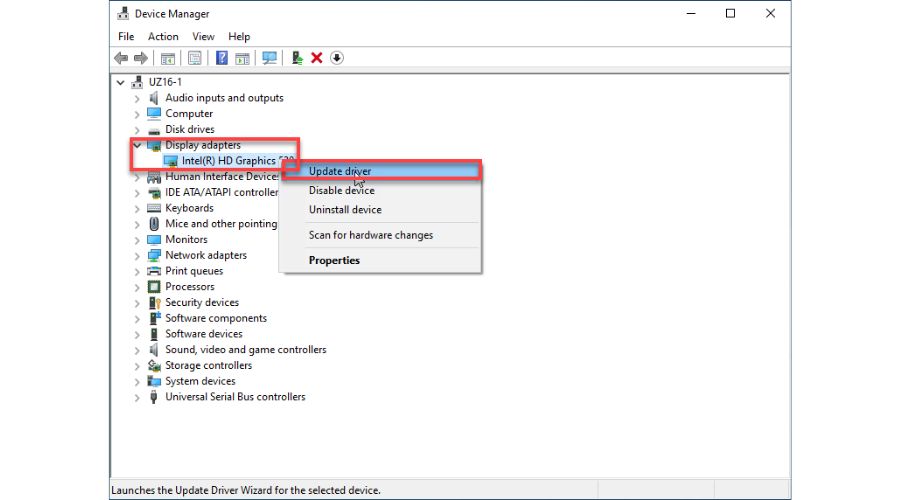Minimize the Device Manager window

point(691,13)
